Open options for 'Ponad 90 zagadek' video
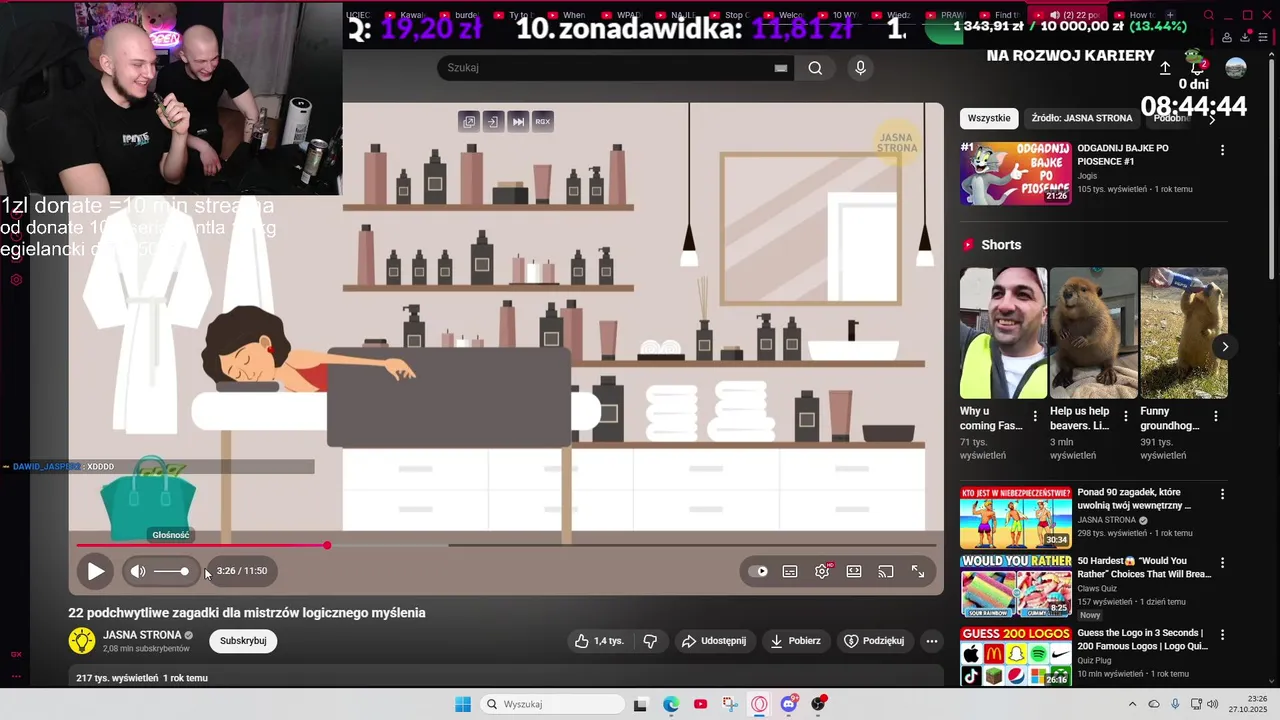The height and width of the screenshot is (720, 1280). tap(1222, 494)
